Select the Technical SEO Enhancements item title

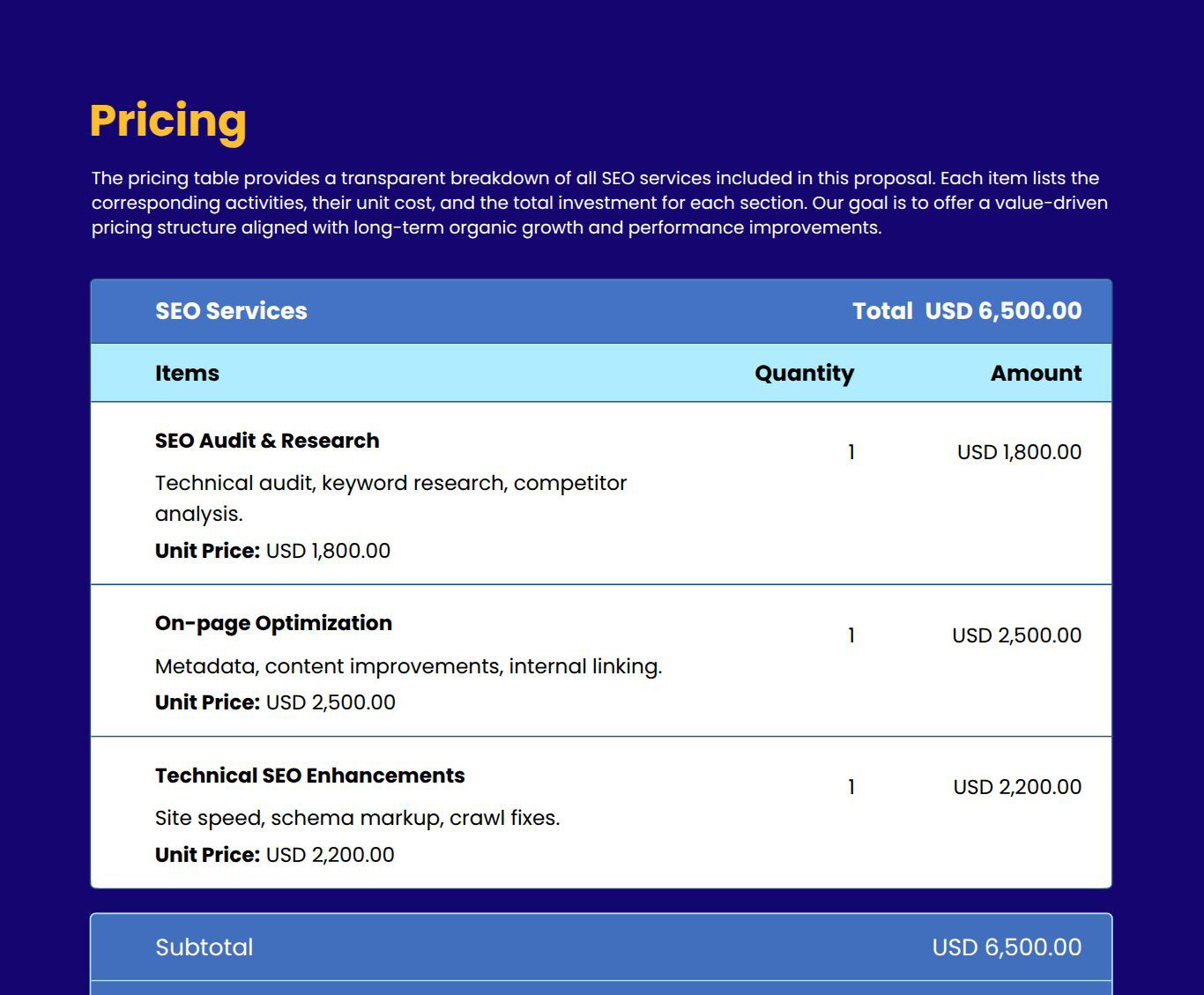(x=310, y=775)
